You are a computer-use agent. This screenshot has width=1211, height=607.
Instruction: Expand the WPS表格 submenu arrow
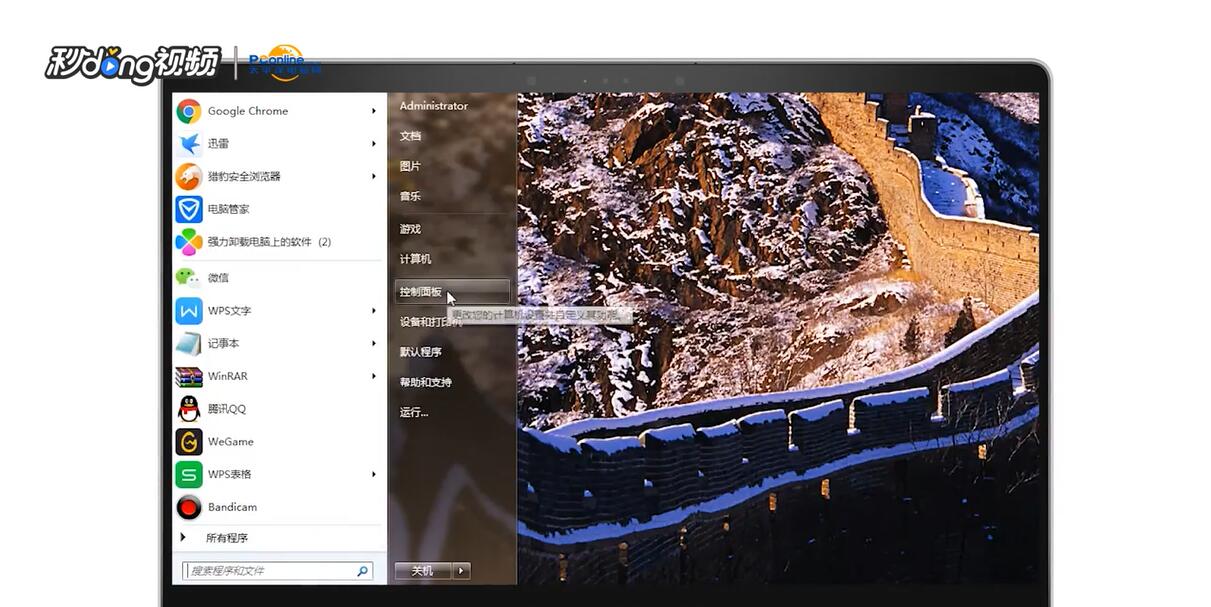coord(374,474)
